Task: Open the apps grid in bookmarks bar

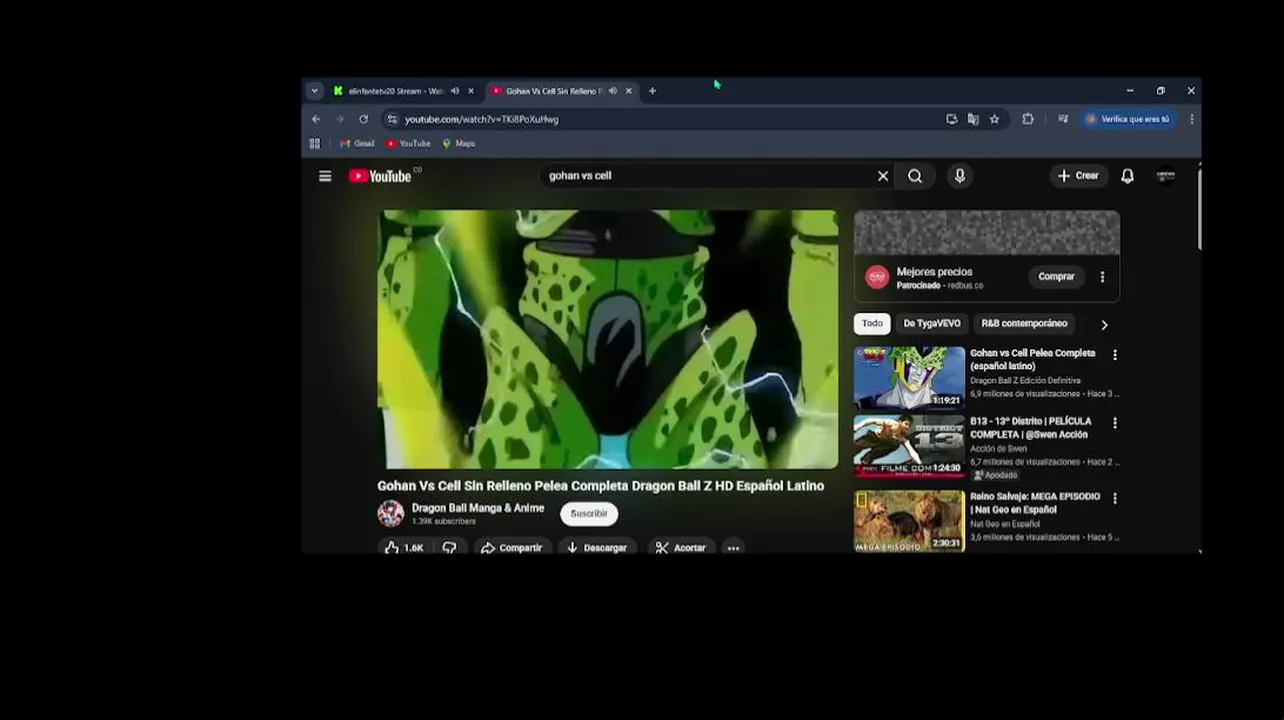Action: (x=315, y=144)
